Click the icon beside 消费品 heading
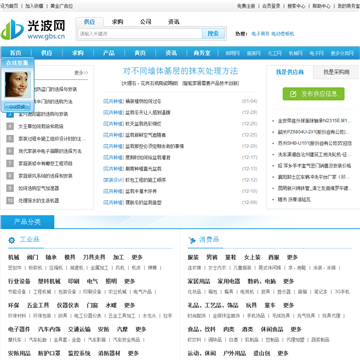 click(192, 240)
